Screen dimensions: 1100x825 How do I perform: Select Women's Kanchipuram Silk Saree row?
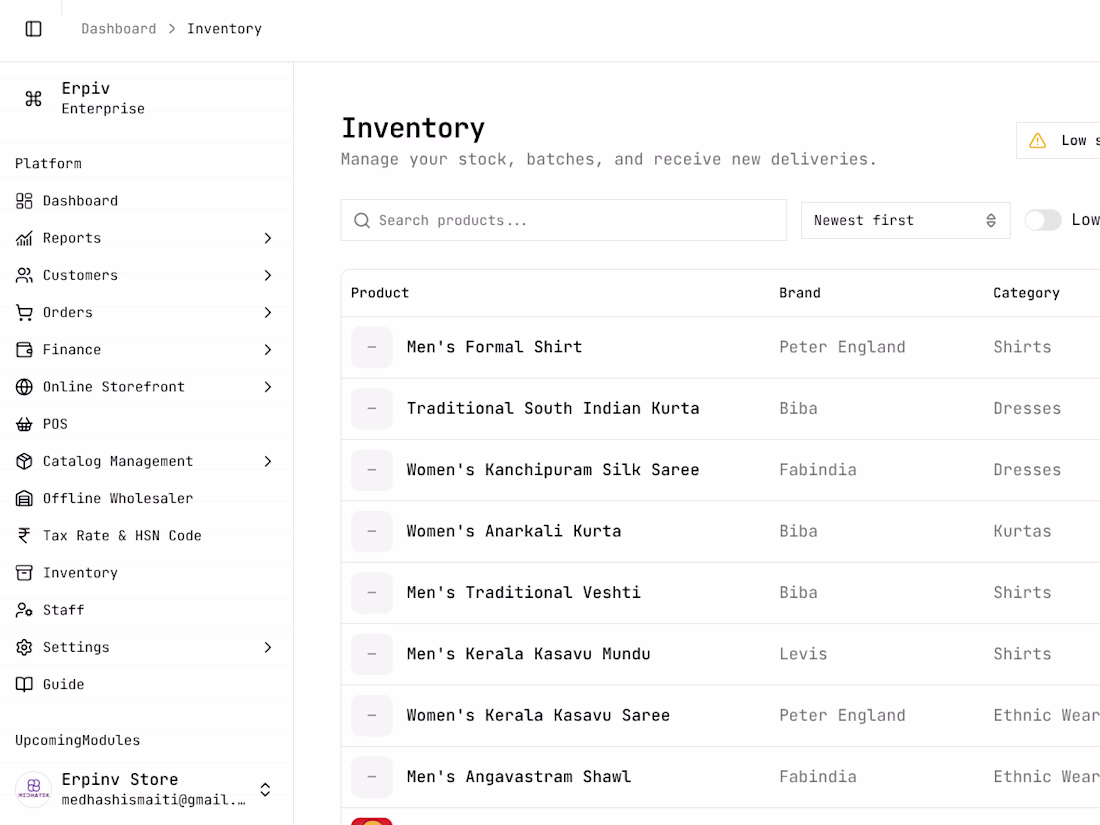(720, 470)
